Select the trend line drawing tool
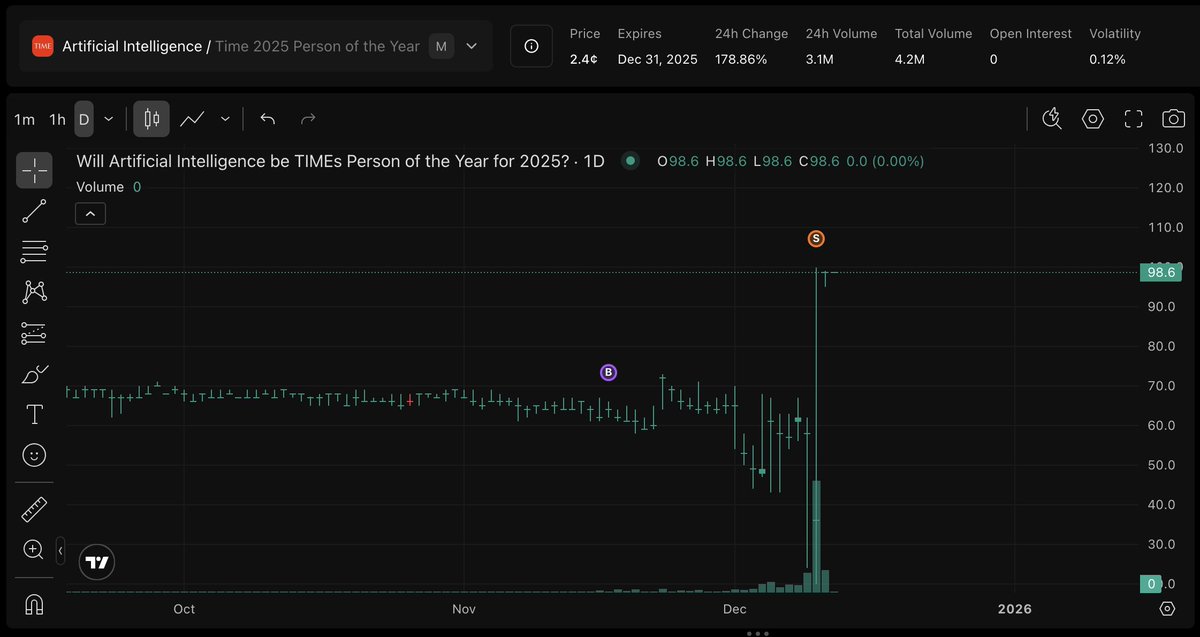This screenshot has height=637, width=1200. (34, 211)
